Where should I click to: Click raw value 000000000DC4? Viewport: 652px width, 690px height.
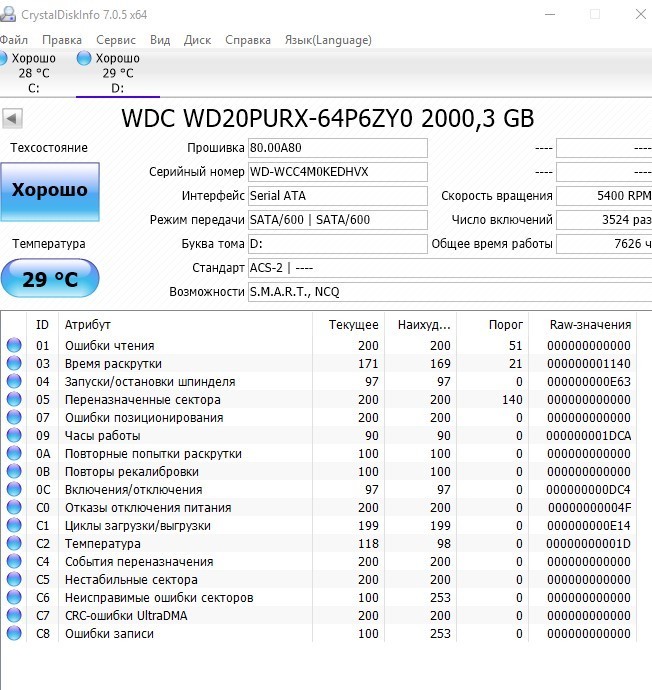tap(588, 490)
